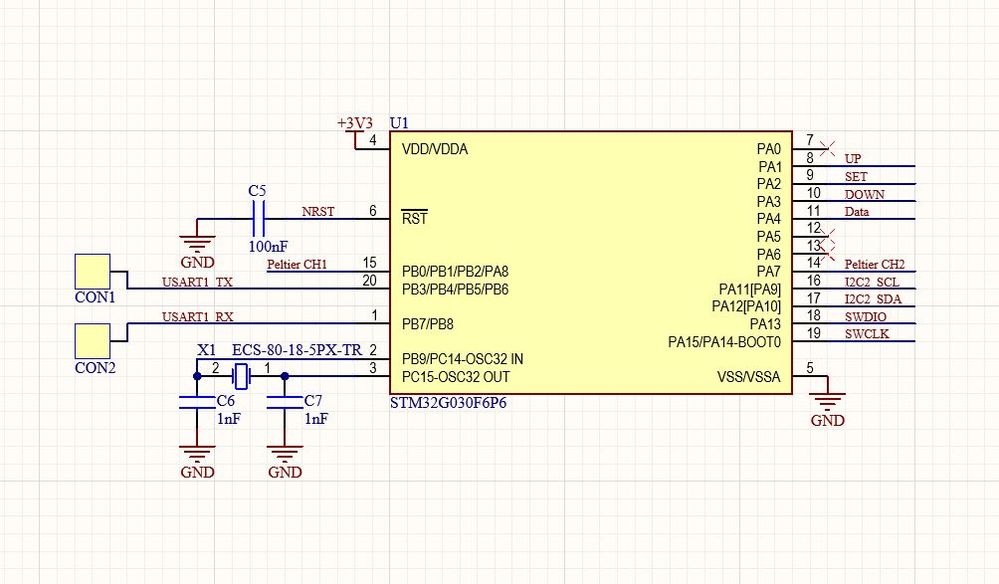Click the PA15/PA14-BOOT0 pin name
This screenshot has height=584, width=999.
click(724, 342)
